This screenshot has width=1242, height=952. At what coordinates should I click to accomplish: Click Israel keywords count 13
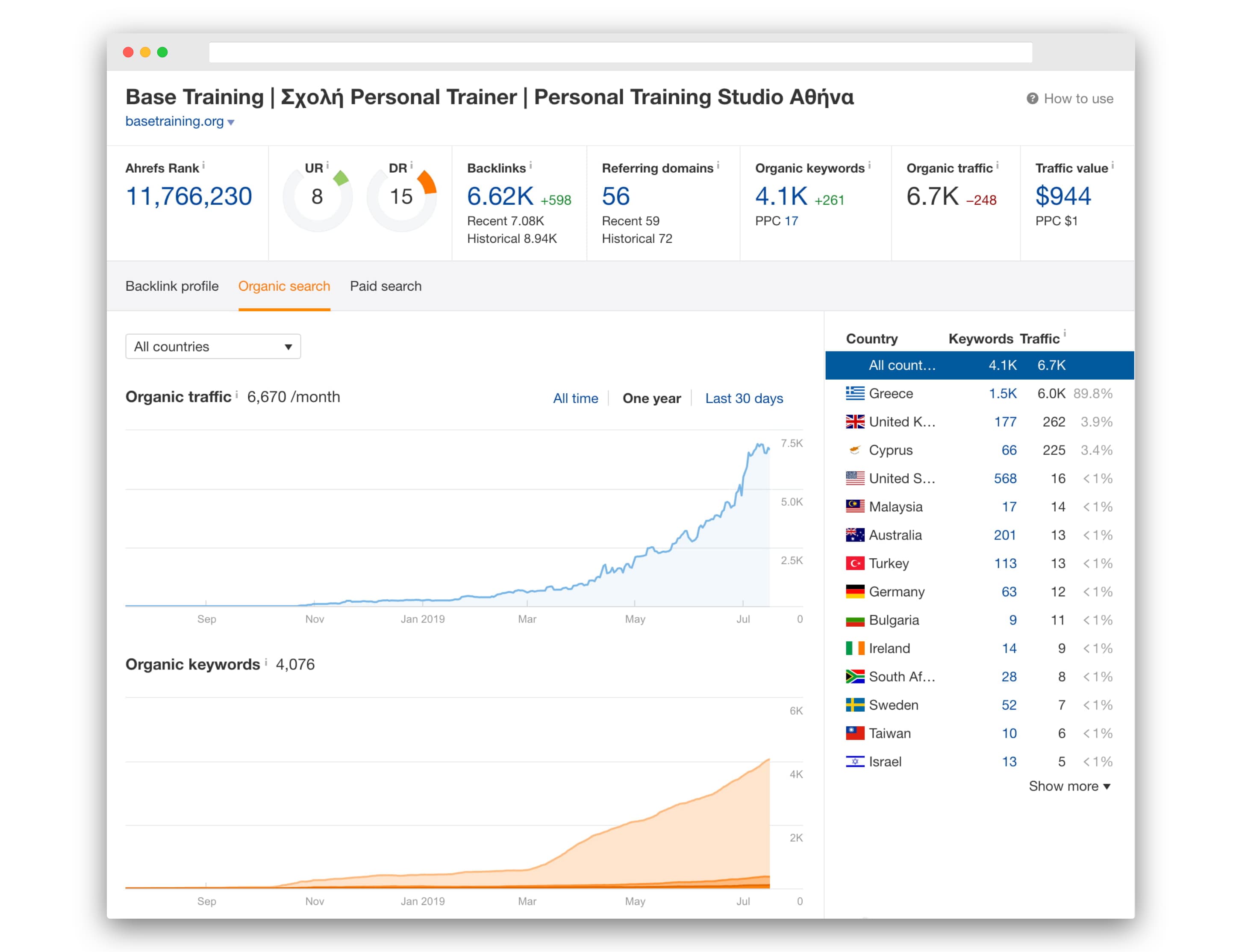point(1009,762)
